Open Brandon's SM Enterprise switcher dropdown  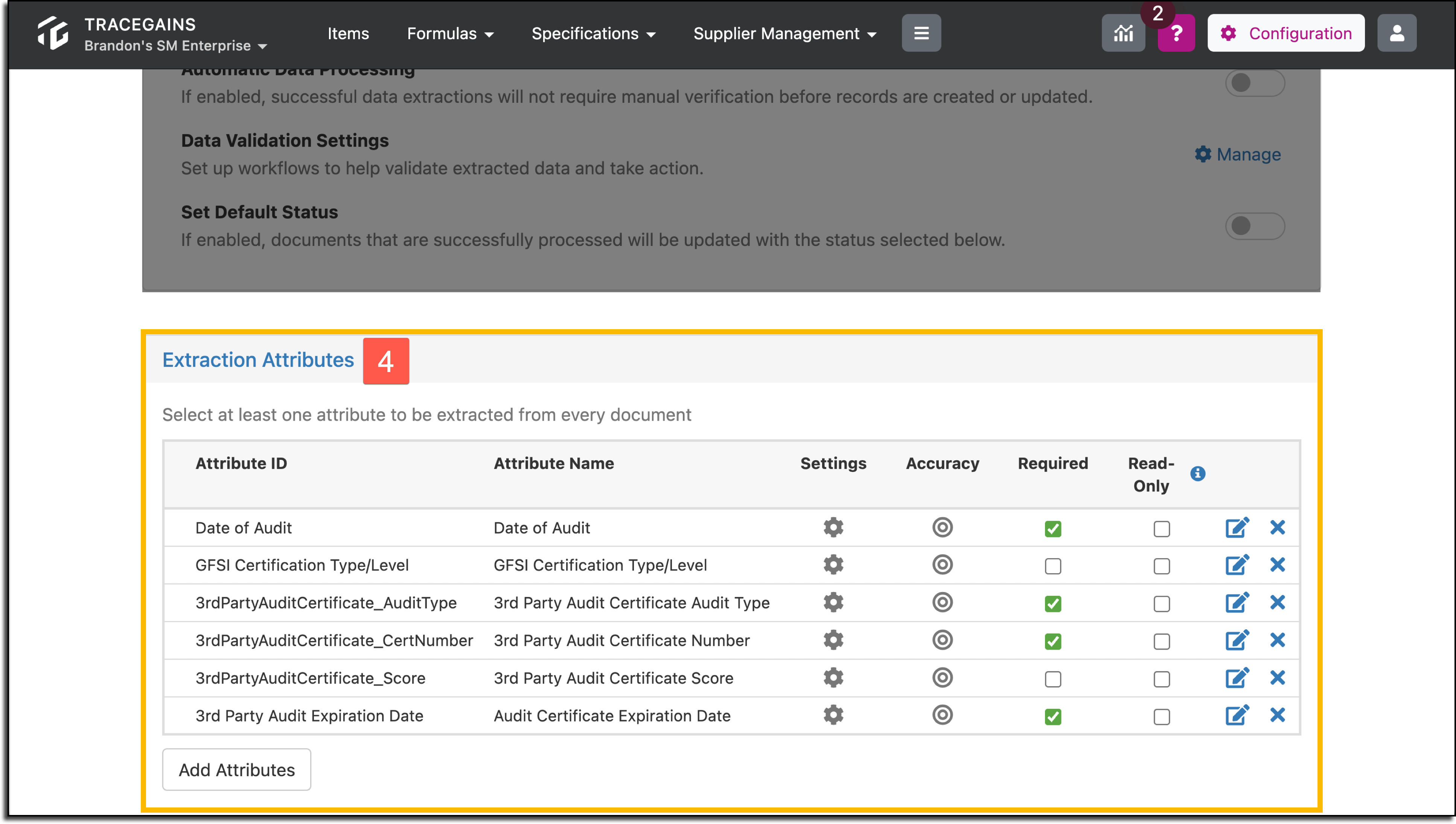(x=175, y=46)
